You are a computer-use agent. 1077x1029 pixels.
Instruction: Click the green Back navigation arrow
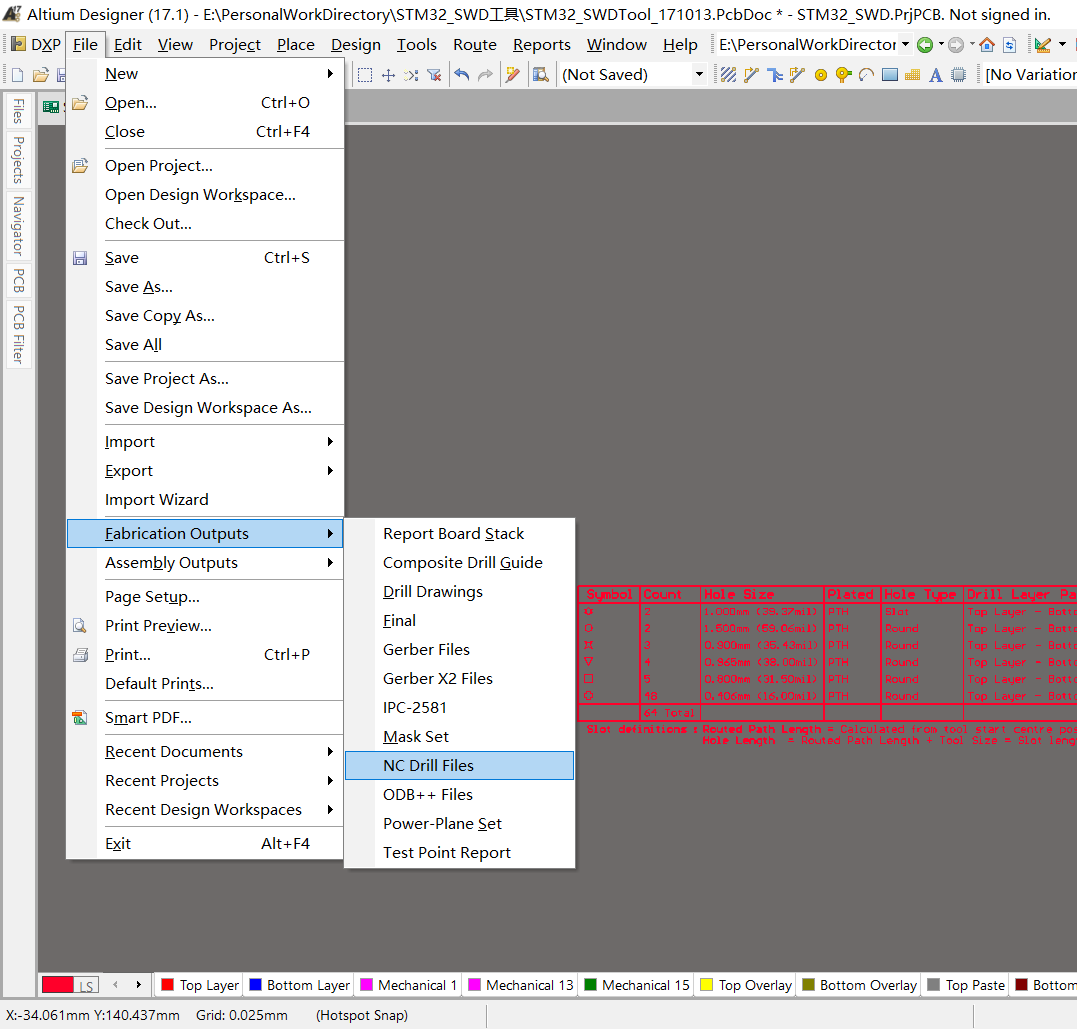[x=925, y=45]
